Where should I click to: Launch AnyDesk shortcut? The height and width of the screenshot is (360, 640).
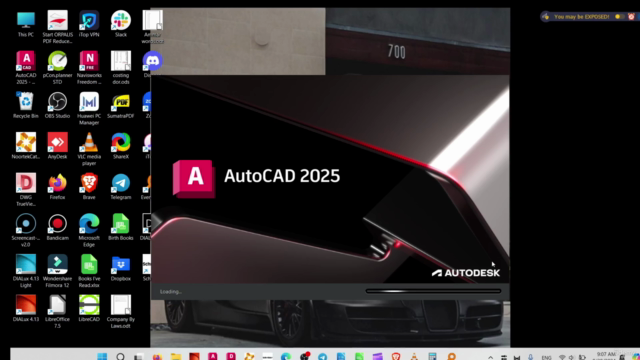click(58, 146)
